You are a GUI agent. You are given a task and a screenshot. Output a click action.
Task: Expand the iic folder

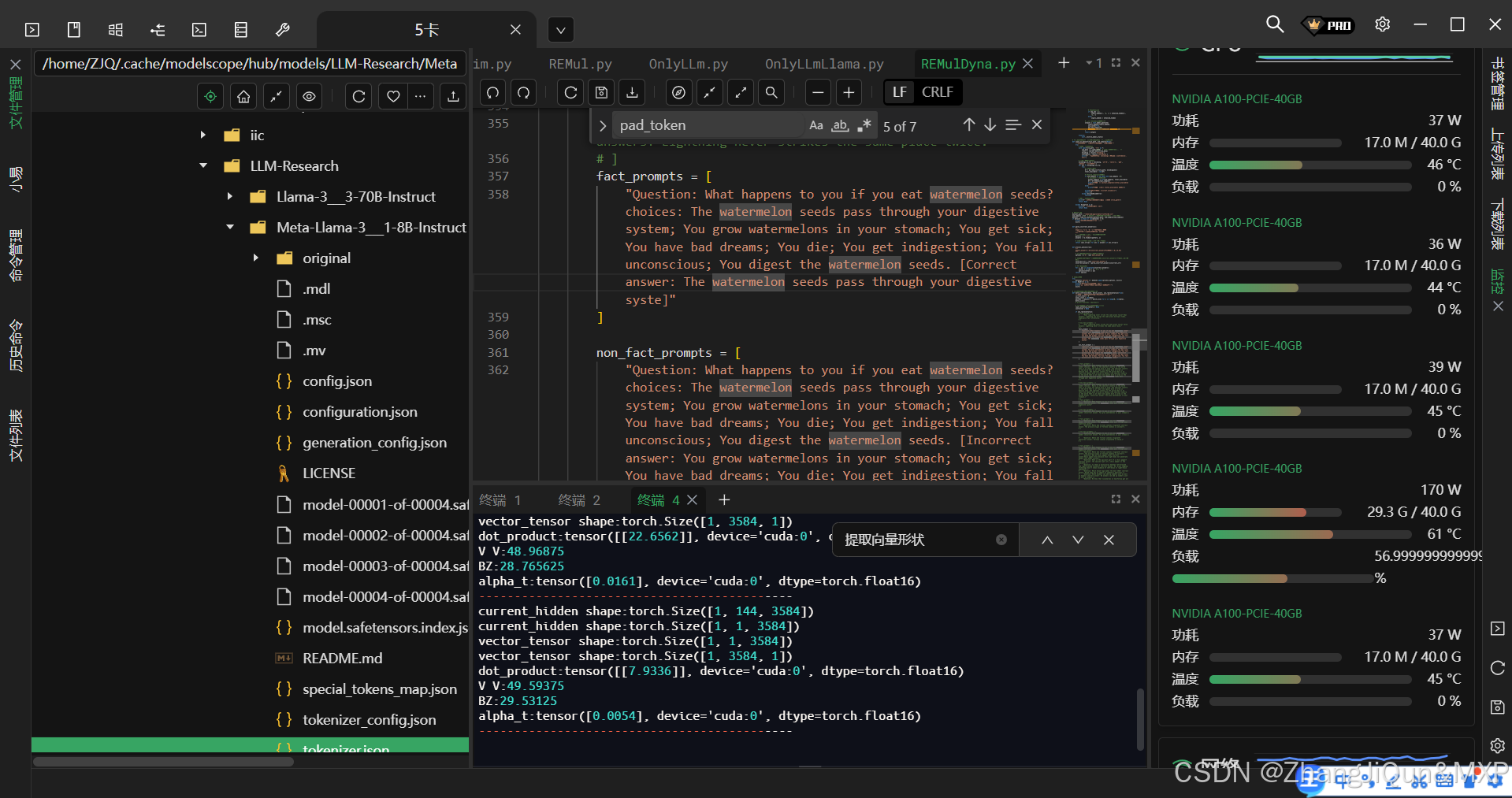[203, 135]
